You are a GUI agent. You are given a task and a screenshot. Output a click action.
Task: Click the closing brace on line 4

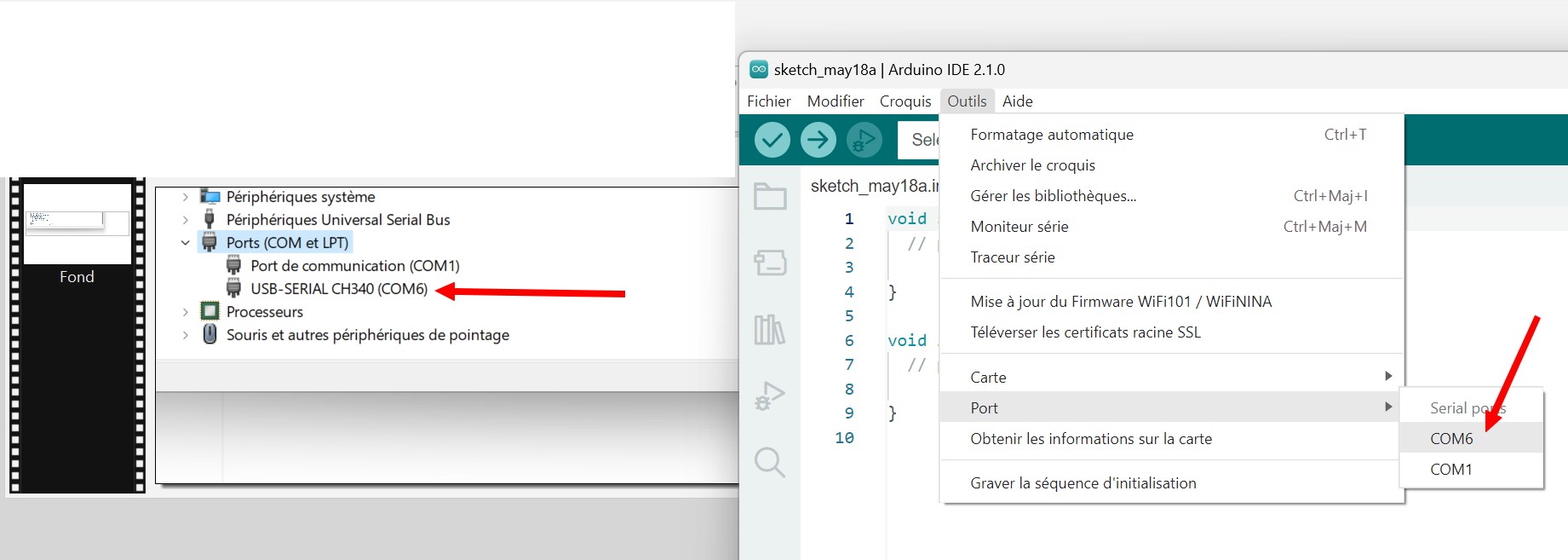point(893,292)
